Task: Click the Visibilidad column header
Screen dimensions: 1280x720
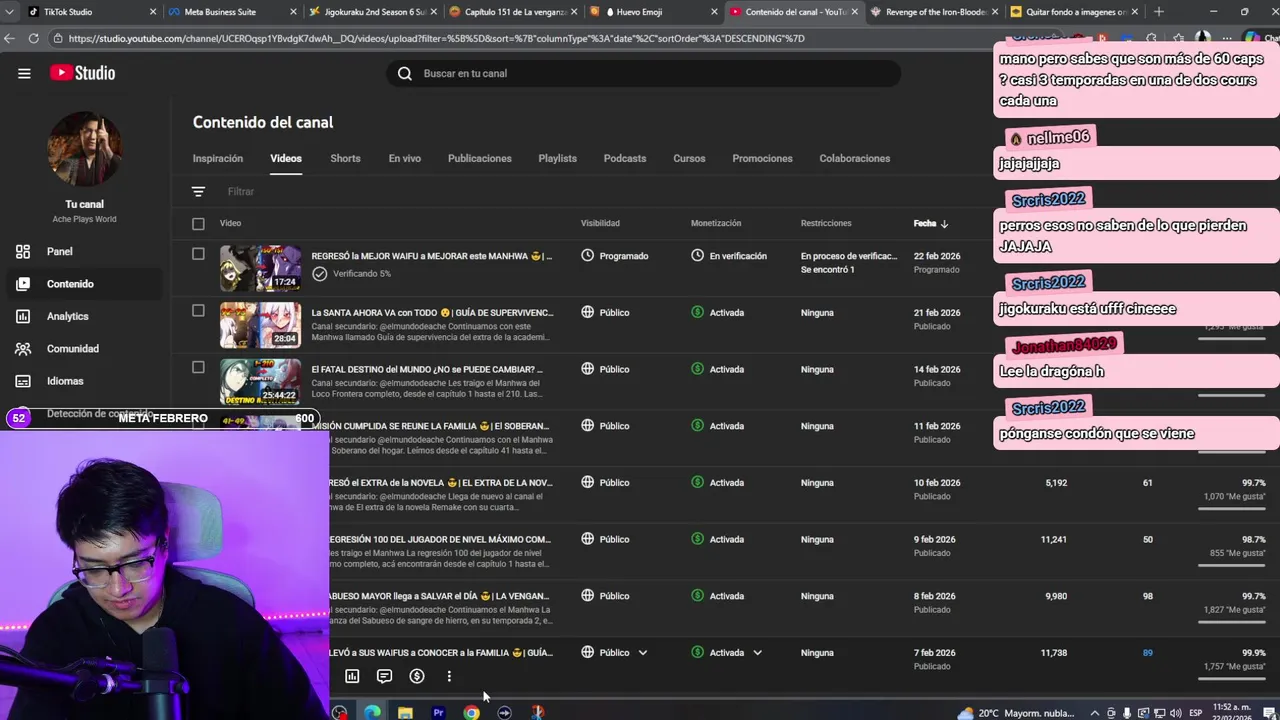Action: click(600, 223)
